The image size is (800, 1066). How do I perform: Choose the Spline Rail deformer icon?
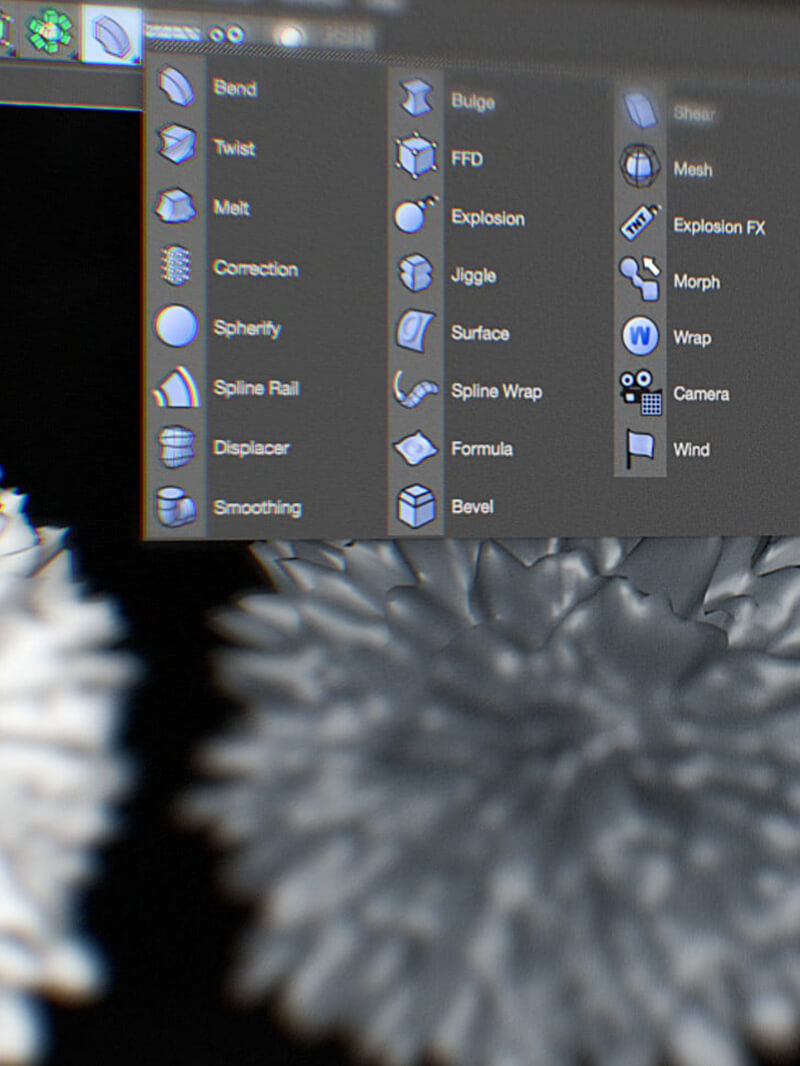pyautogui.click(x=176, y=388)
